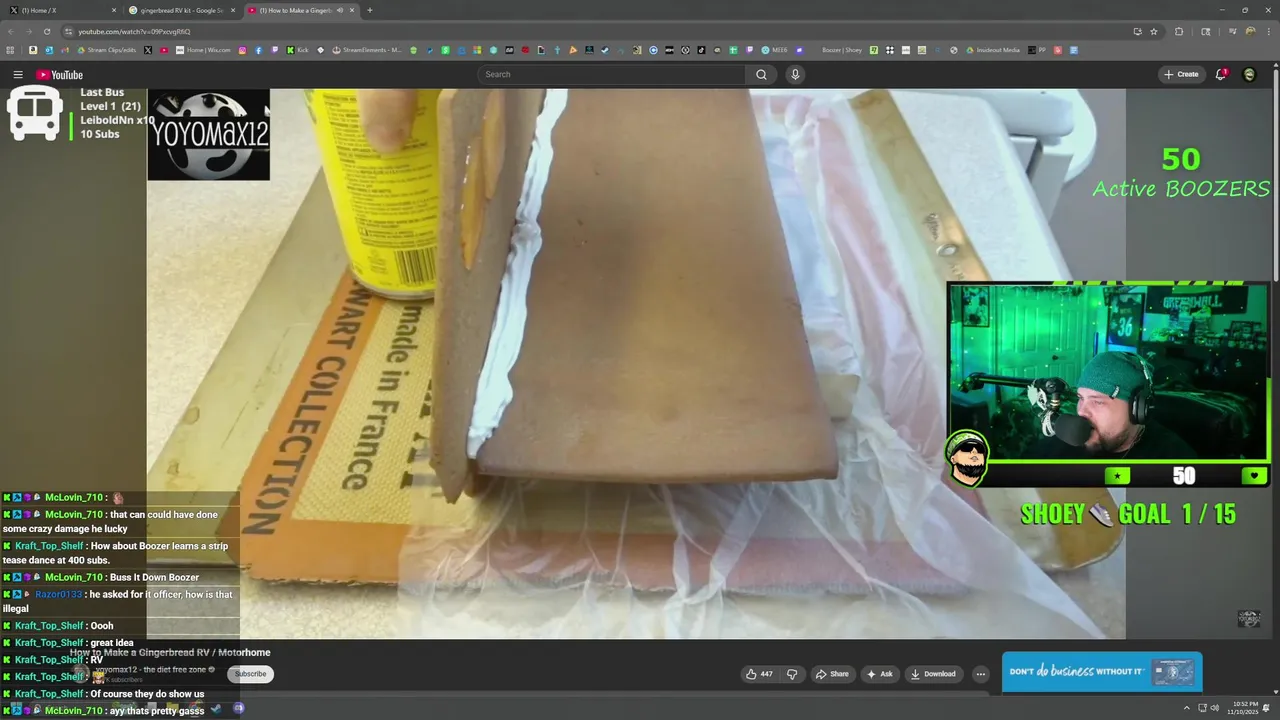This screenshot has width=1280, height=720.
Task: Click the YouTube search magnifier button
Action: [761, 74]
